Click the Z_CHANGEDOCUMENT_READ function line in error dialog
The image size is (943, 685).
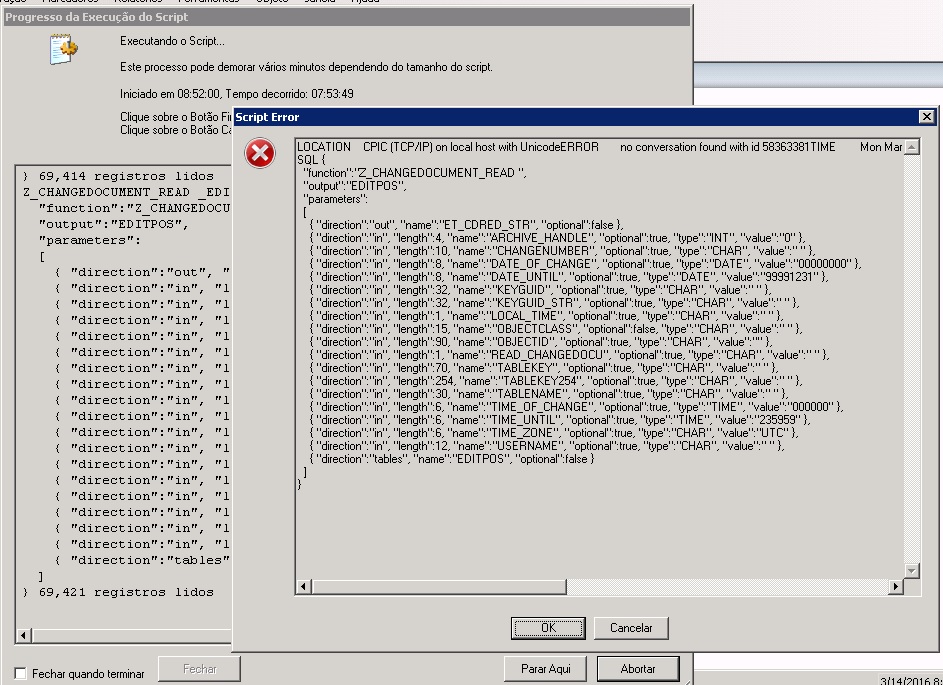414,173
